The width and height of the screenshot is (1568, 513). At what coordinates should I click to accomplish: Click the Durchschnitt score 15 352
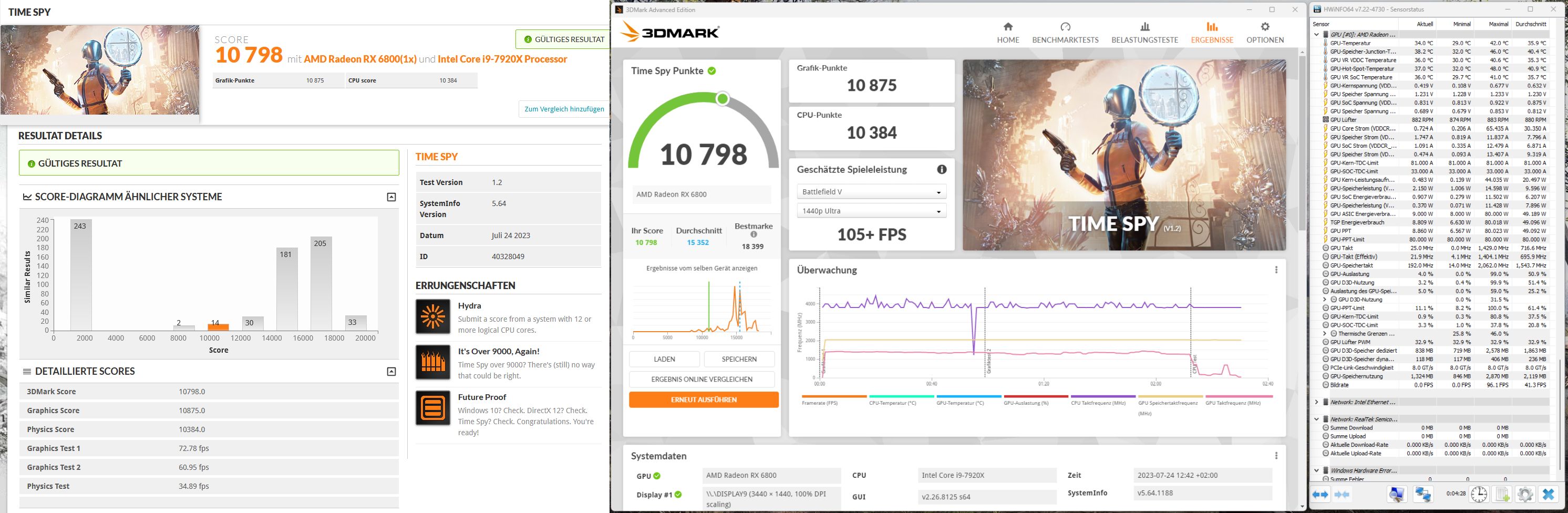tap(698, 243)
